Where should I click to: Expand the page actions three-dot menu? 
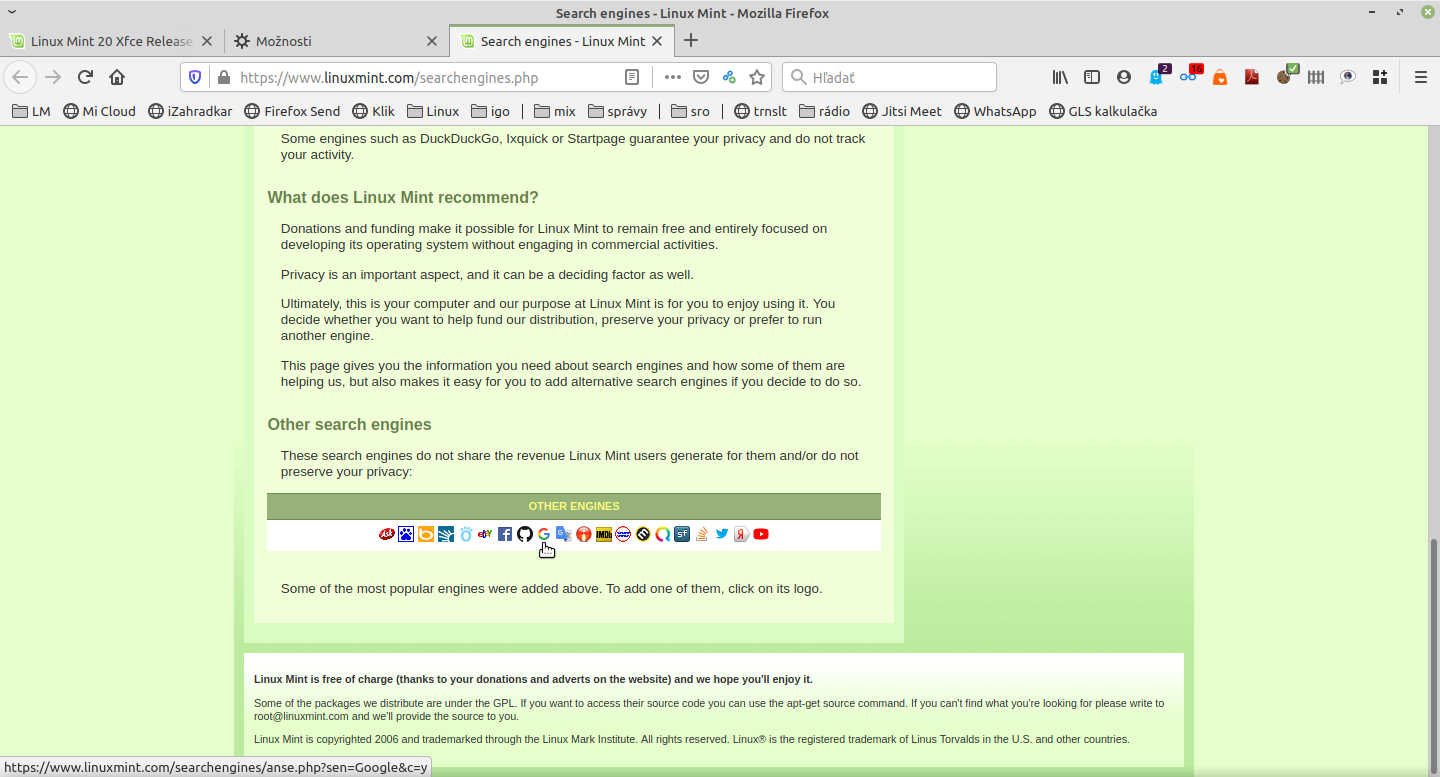click(x=673, y=77)
